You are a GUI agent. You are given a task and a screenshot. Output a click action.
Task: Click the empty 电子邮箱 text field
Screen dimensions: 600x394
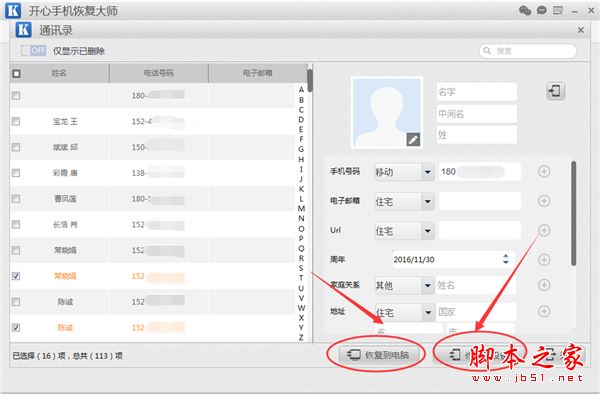pyautogui.click(x=480, y=201)
